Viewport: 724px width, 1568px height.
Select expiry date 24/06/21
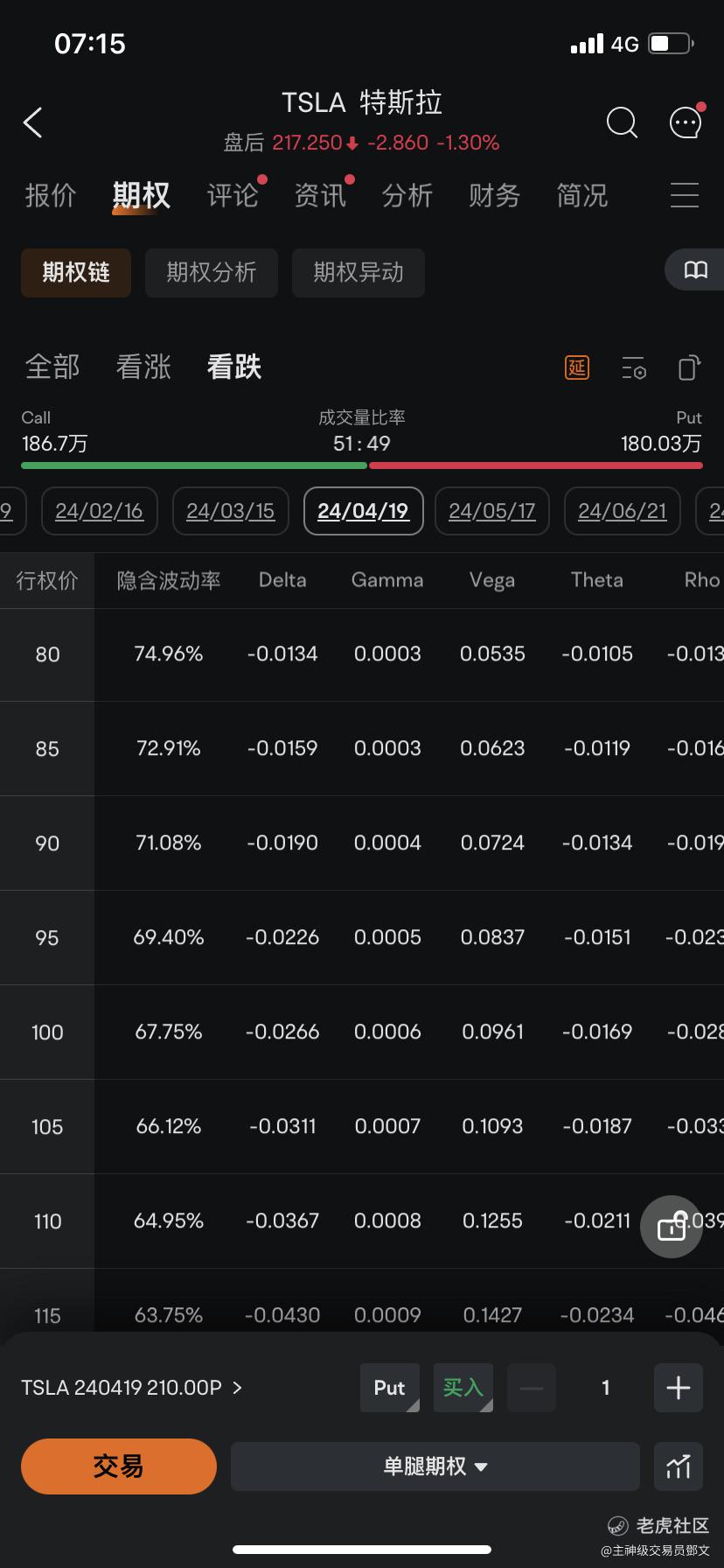pos(623,511)
